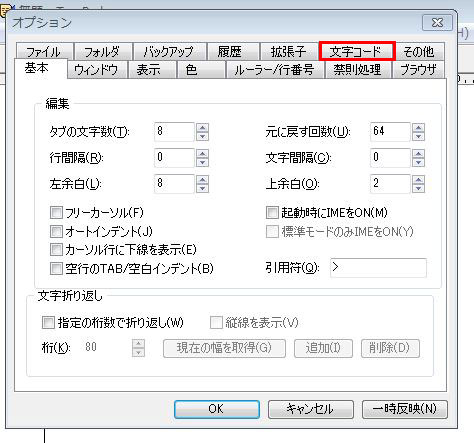Increase 文字間隔 using the up spinner arrow
Image resolution: width=474 pixels, height=443 pixels.
coord(418,154)
